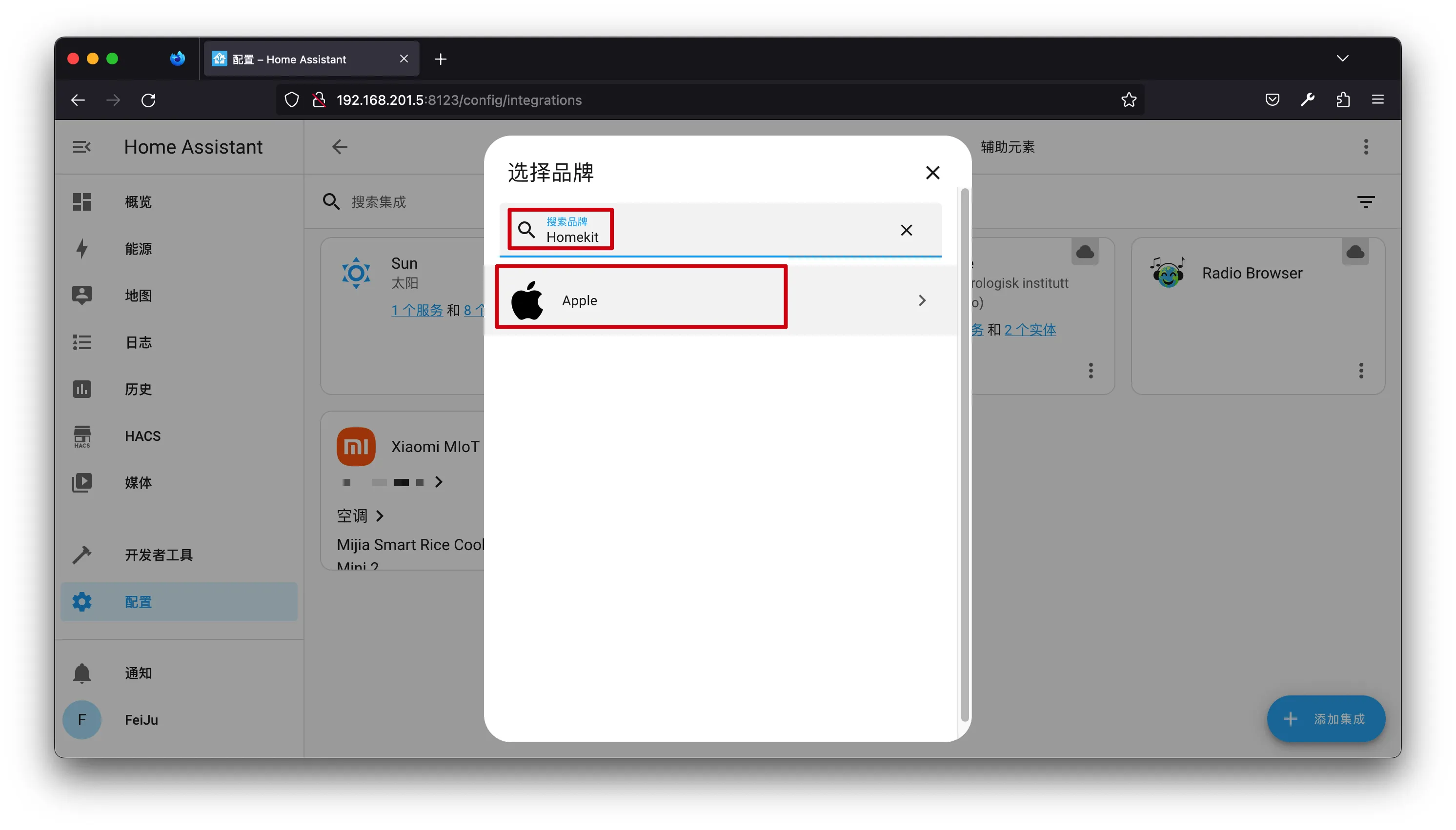Go to the energy (能源) dashboard
1456x830 pixels.
[138, 249]
